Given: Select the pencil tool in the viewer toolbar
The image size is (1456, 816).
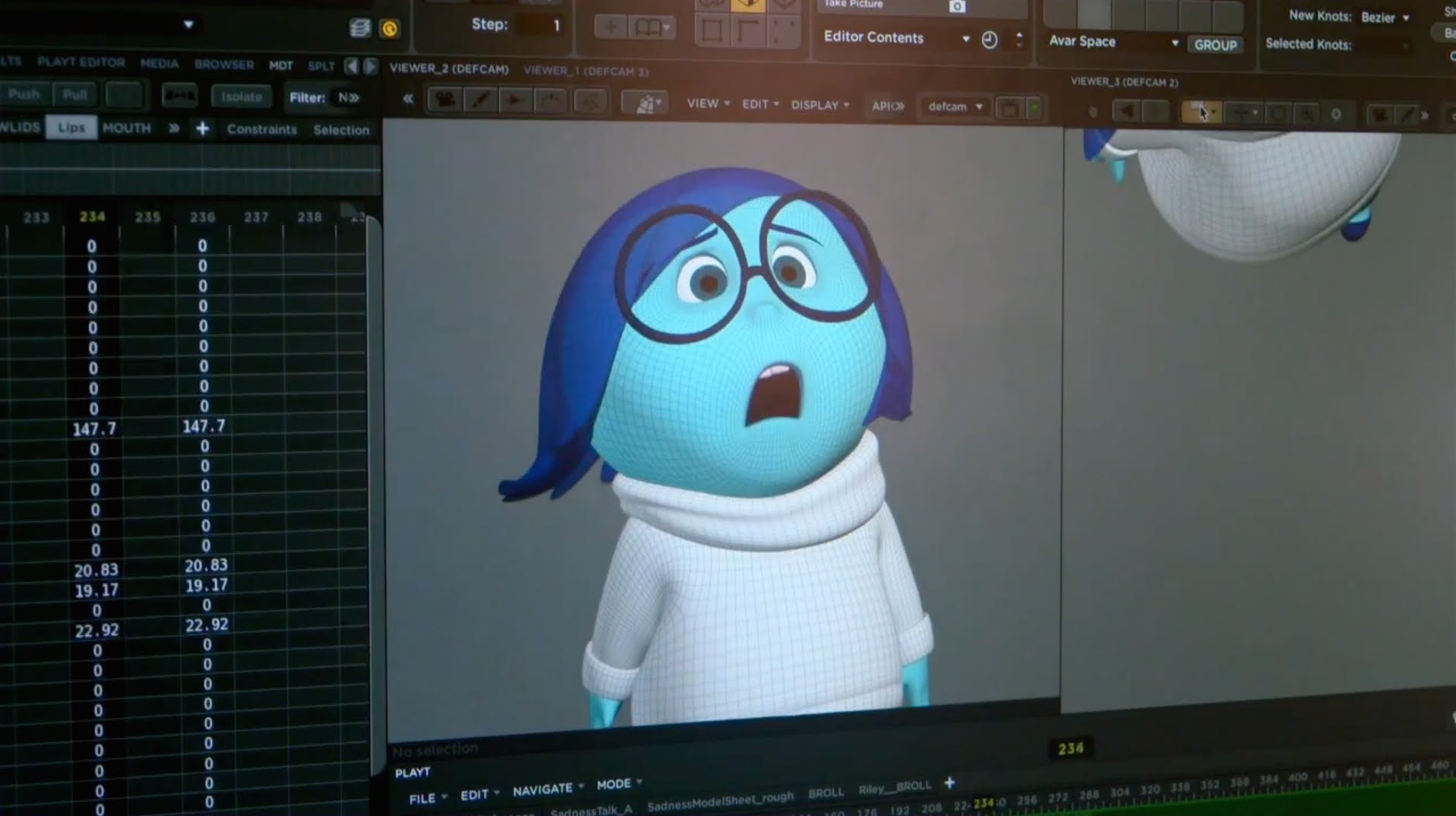Looking at the screenshot, I should (480, 100).
